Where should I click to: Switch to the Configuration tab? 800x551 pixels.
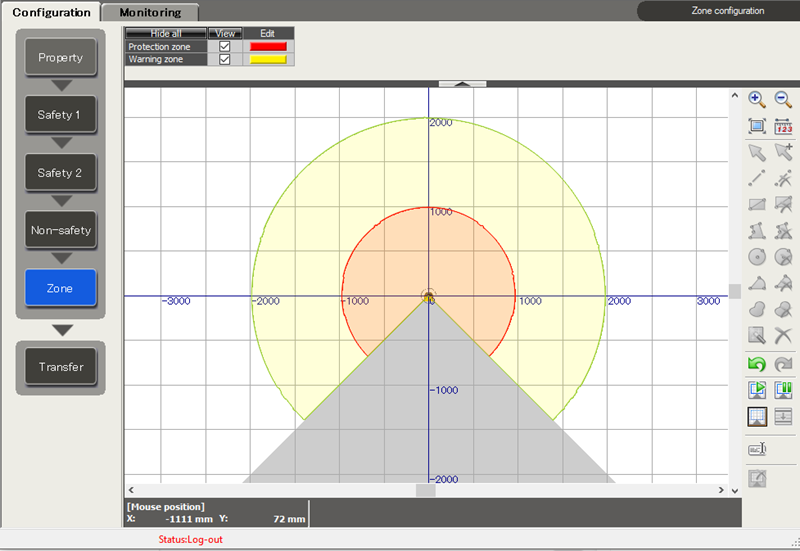[52, 12]
